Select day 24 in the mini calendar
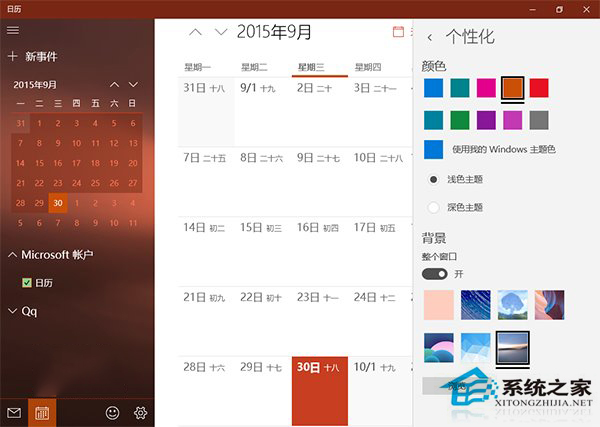600x427 pixels. (77, 183)
